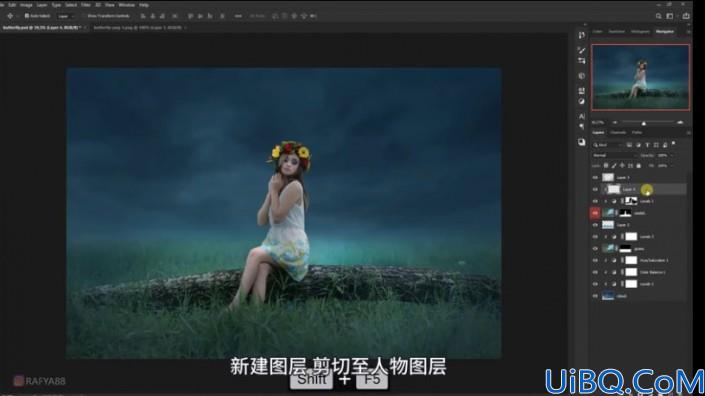Switch to the Paths tab
Viewport: 705px width, 396px height.
click(637, 133)
